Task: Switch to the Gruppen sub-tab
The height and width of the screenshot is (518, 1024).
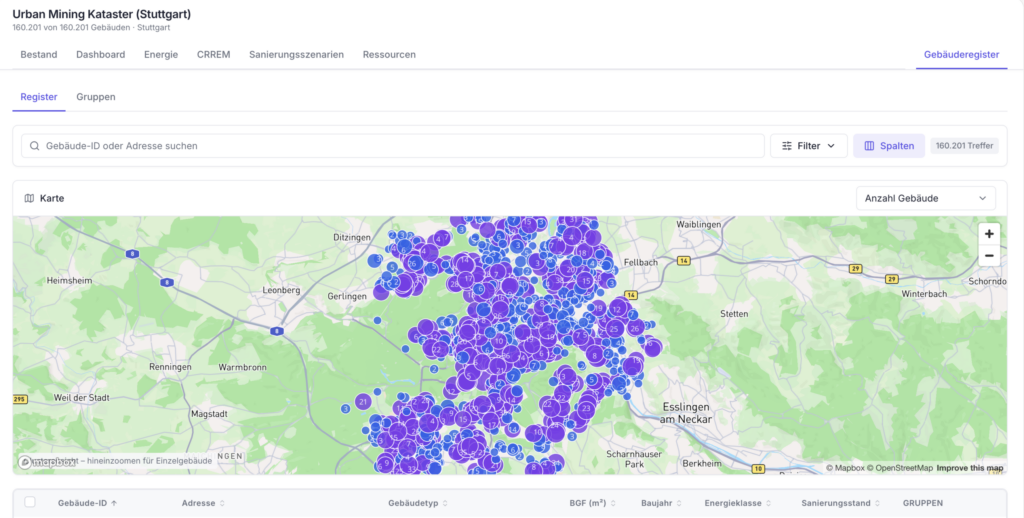Action: 96,97
